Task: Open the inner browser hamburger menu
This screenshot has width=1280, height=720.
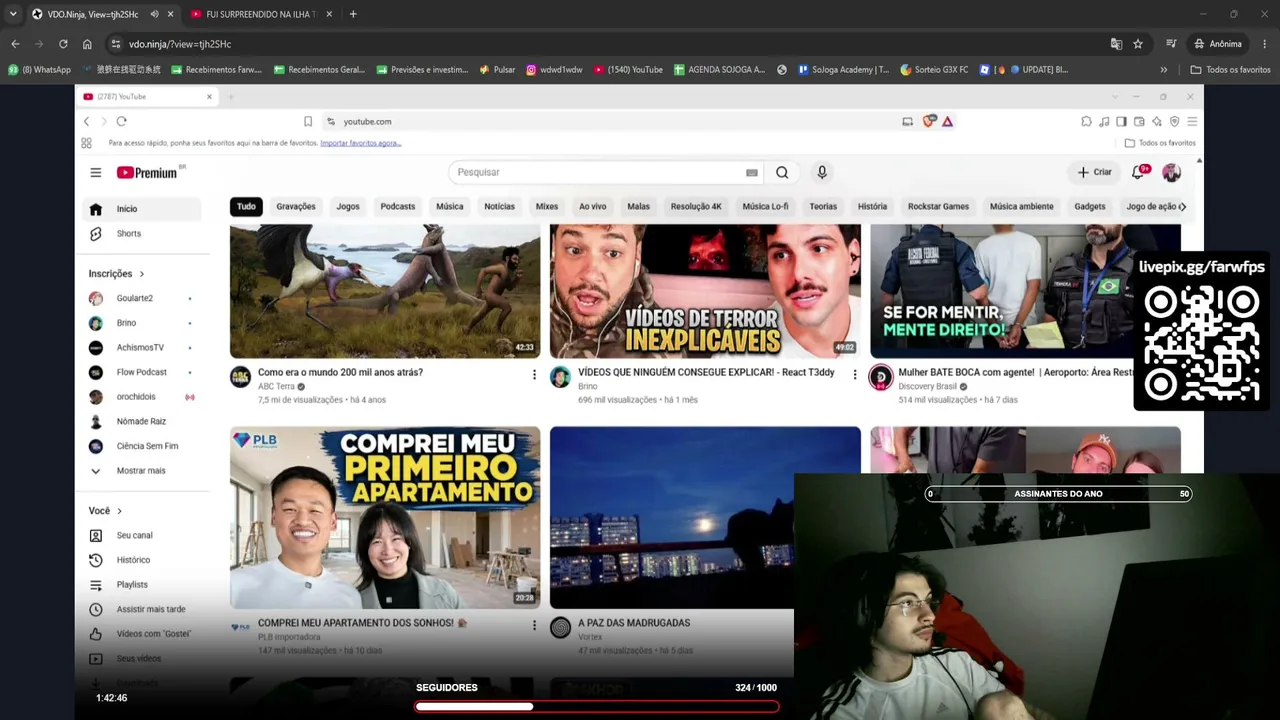Action: pos(1192,121)
